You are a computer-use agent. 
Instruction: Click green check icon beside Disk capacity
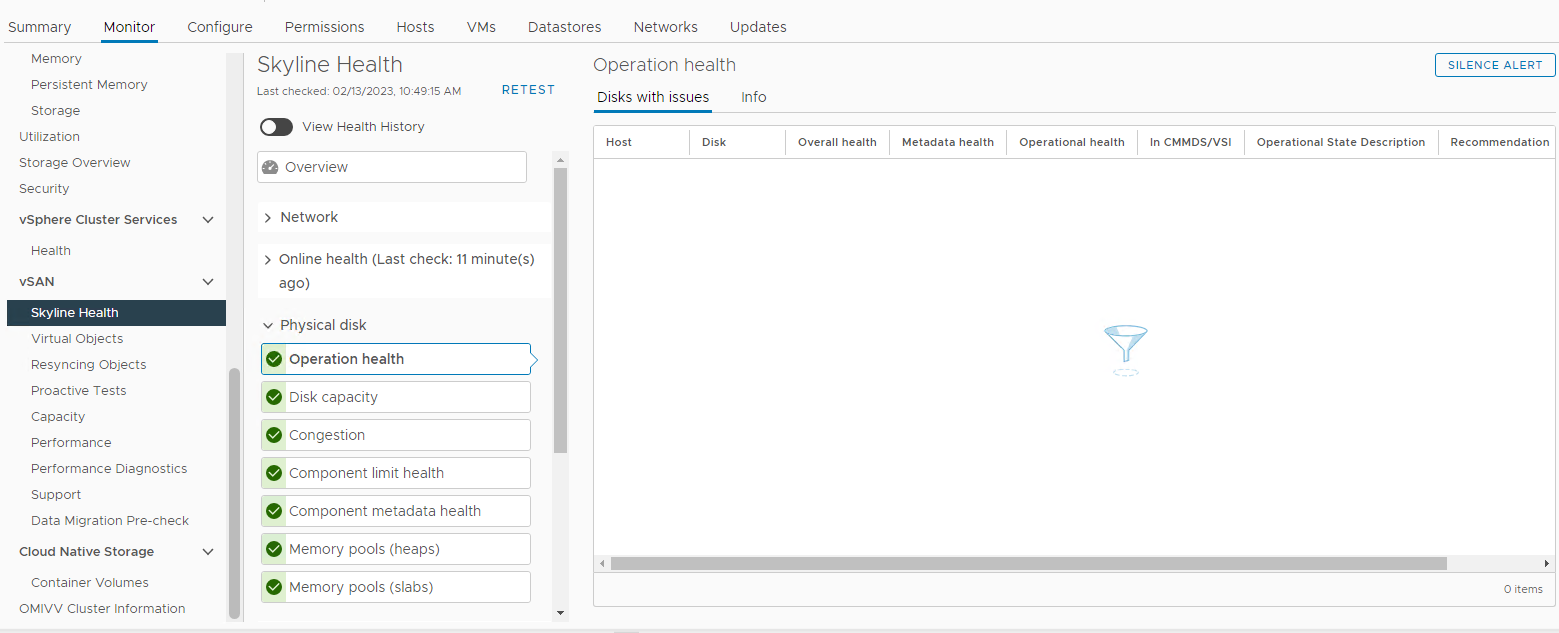274,397
